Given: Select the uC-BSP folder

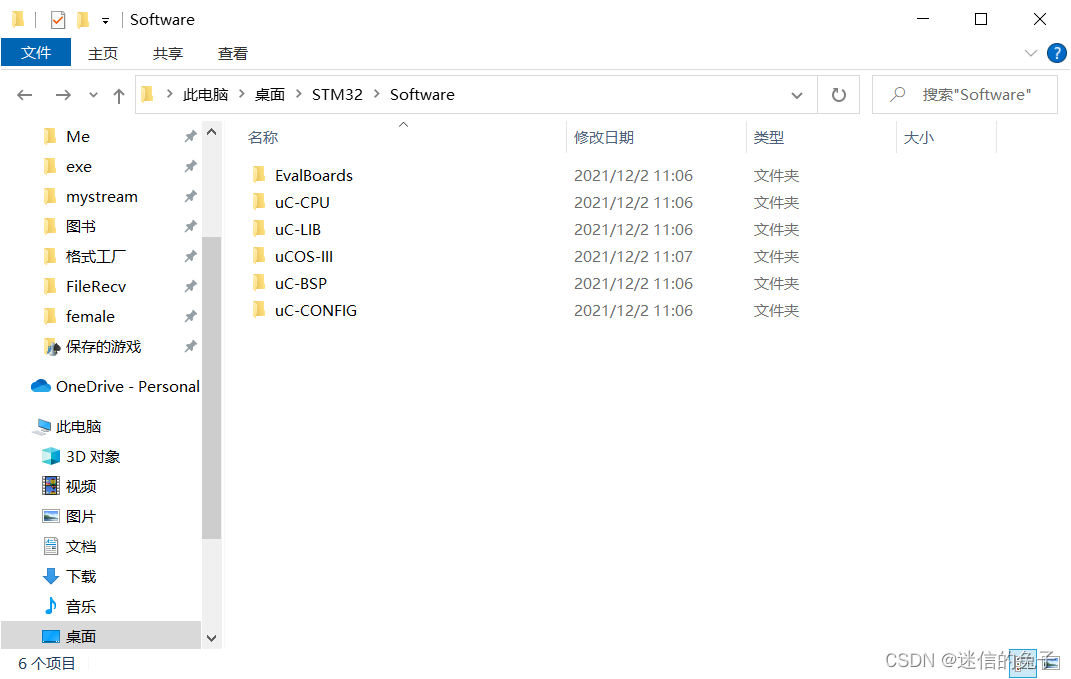Looking at the screenshot, I should click(x=301, y=283).
